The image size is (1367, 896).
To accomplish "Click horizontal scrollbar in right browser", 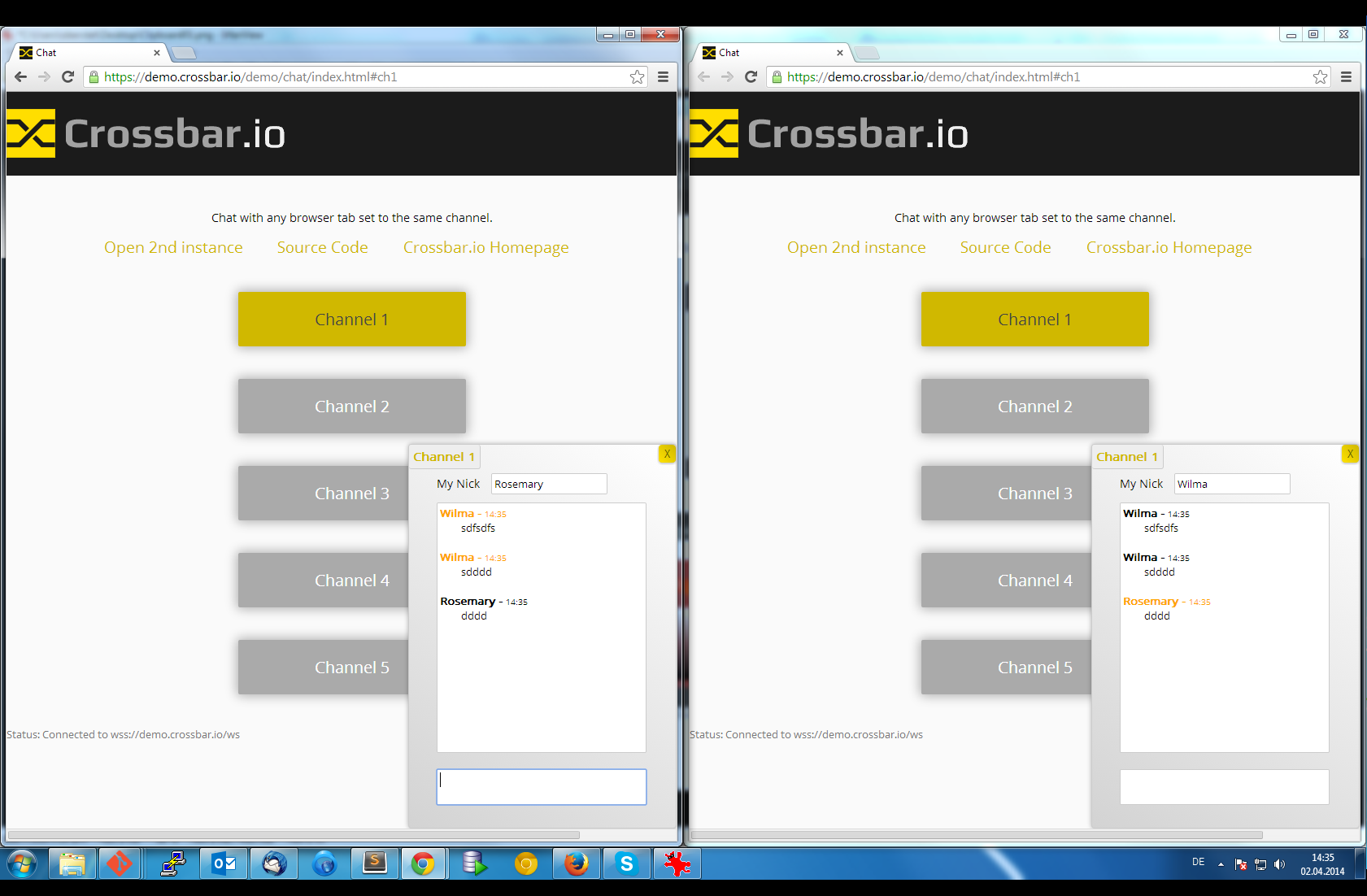I will click(977, 835).
